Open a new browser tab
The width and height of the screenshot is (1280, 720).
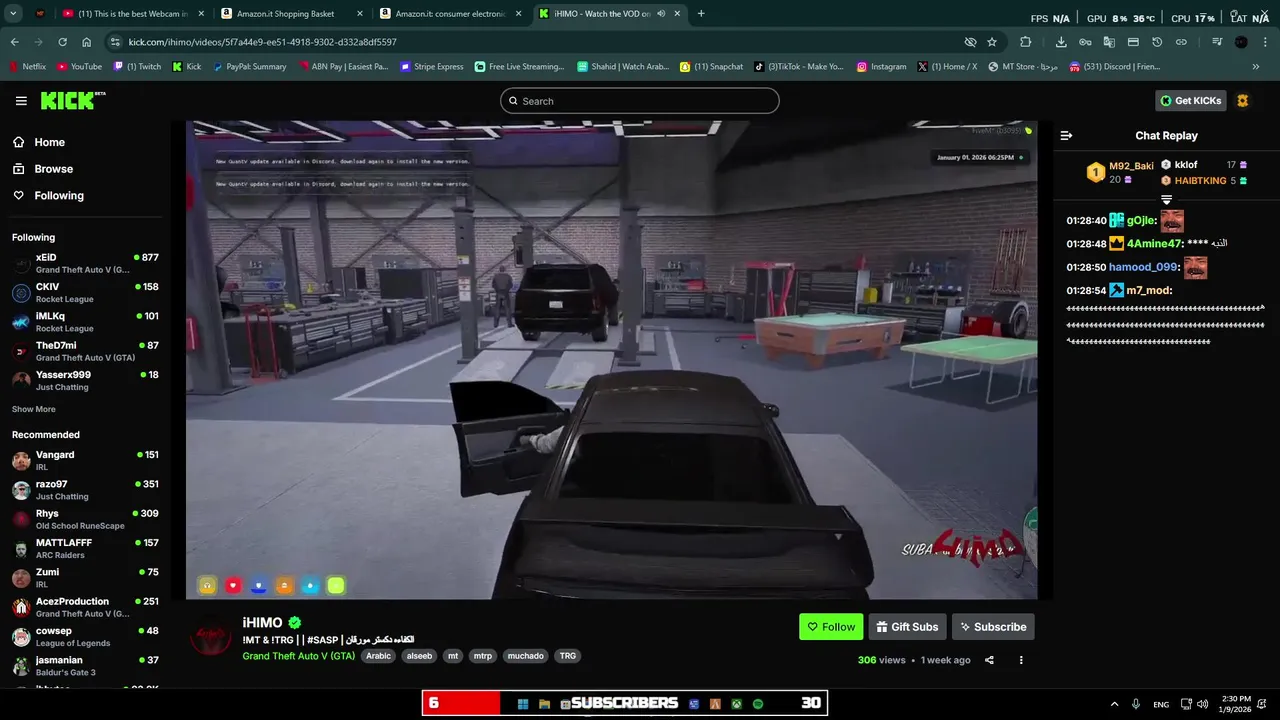click(700, 14)
